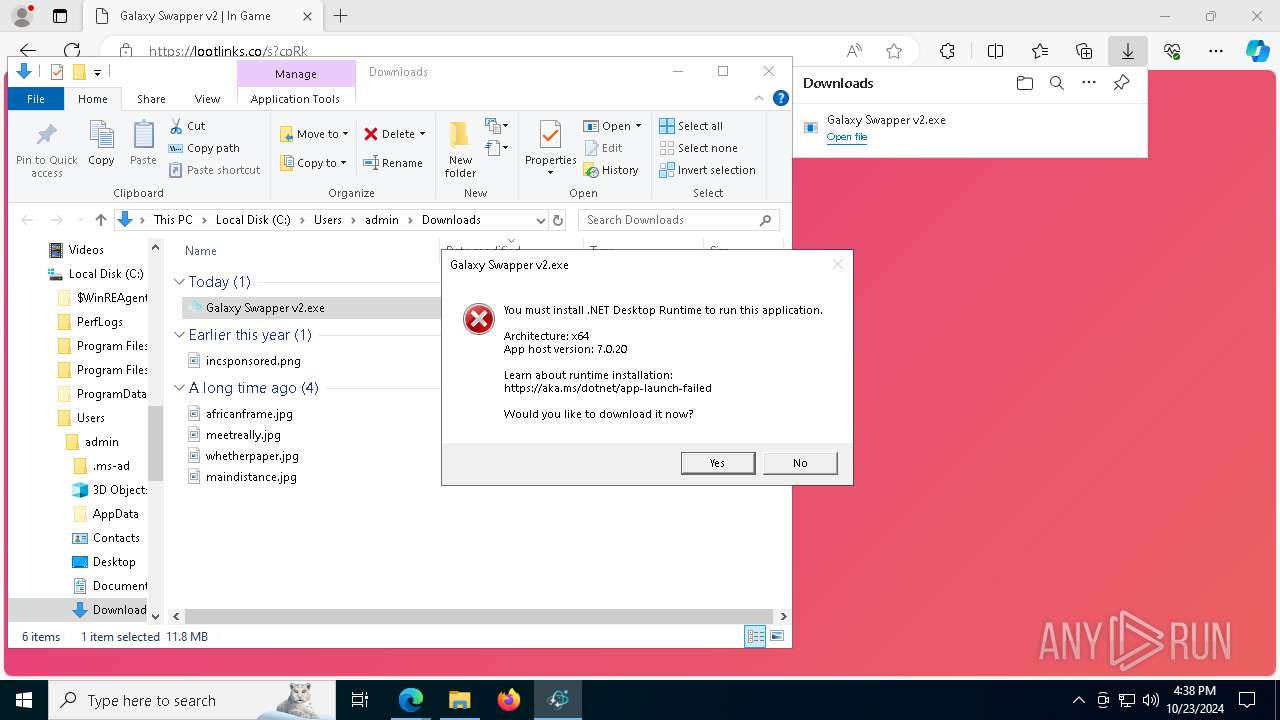The height and width of the screenshot is (720, 1280).
Task: Click History in Open group
Action: 611,170
